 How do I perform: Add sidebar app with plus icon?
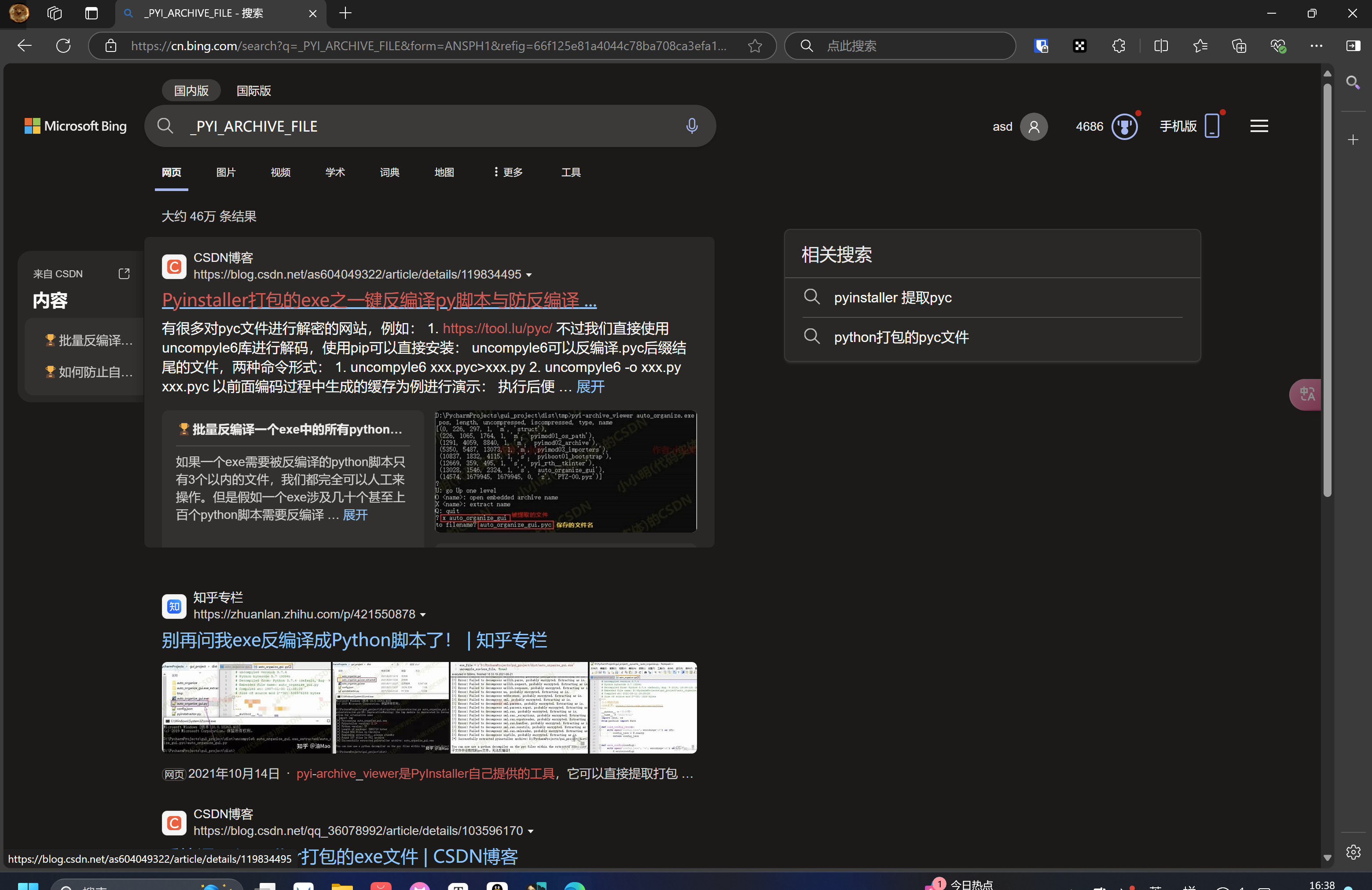[1353, 140]
